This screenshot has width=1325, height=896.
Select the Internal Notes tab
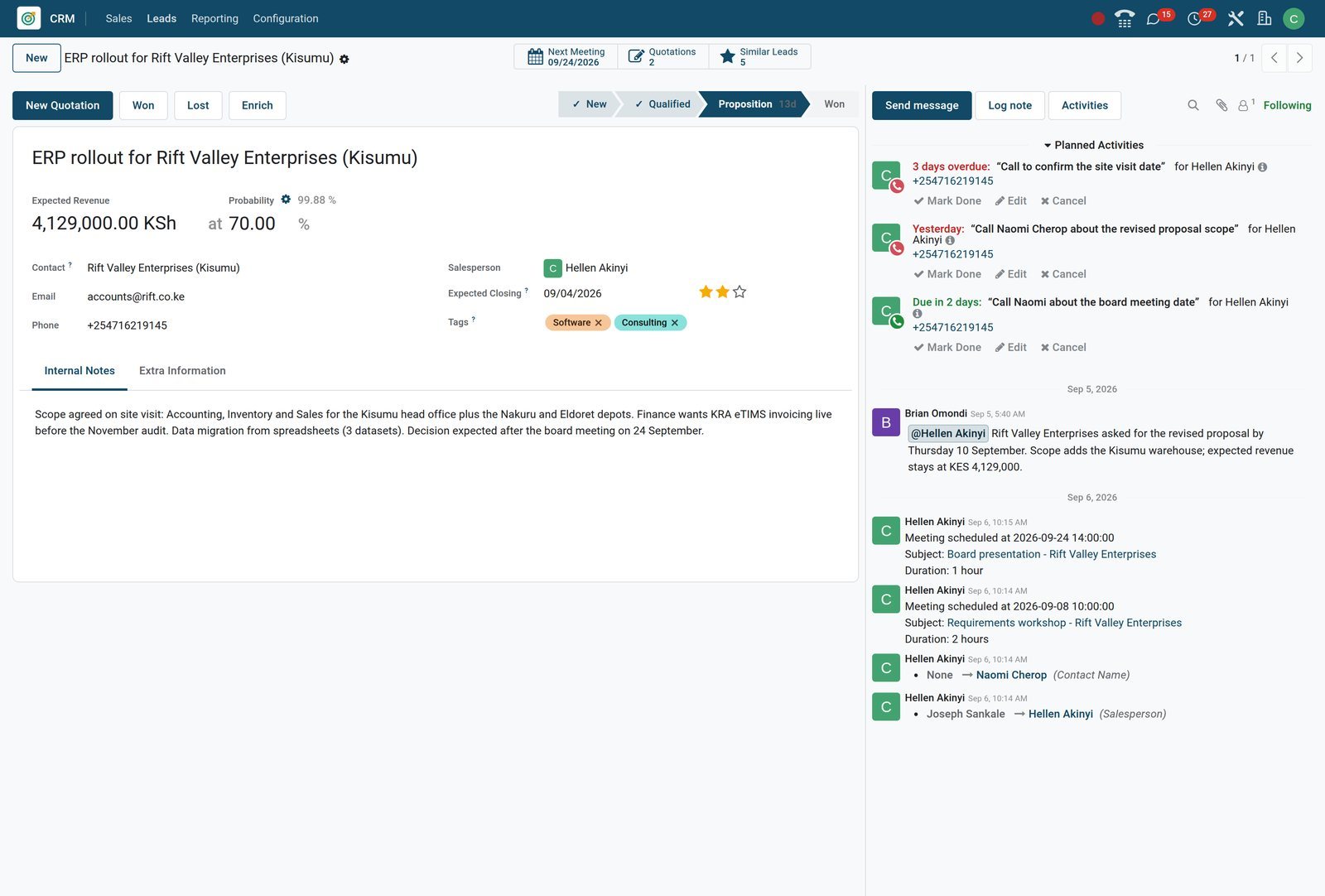coord(79,371)
